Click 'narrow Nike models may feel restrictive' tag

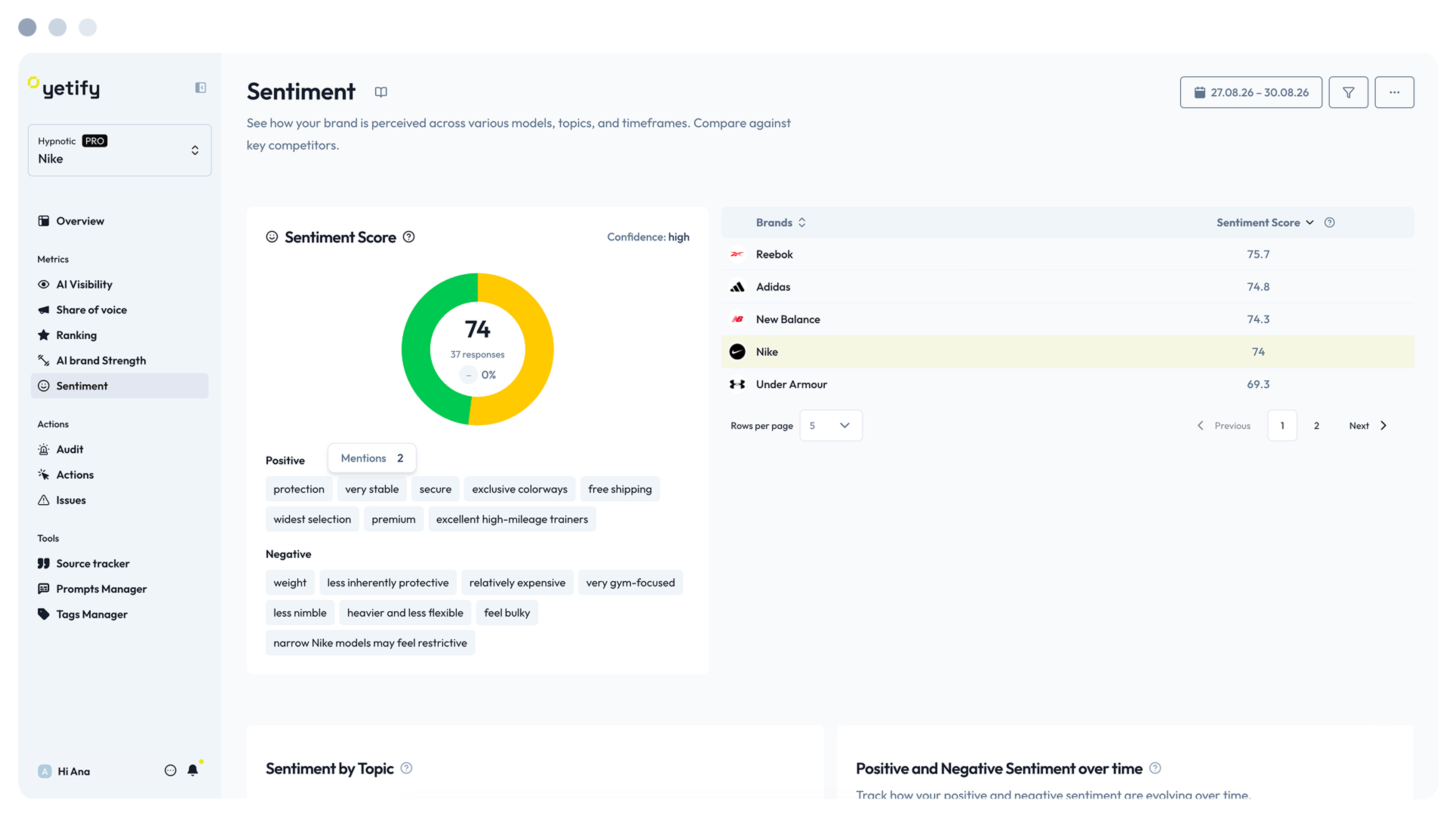[x=370, y=643]
